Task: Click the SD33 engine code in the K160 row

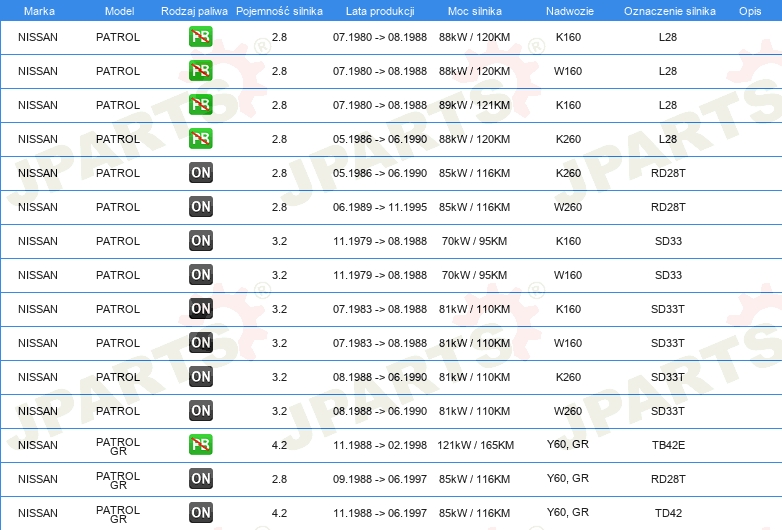Action: [668, 241]
